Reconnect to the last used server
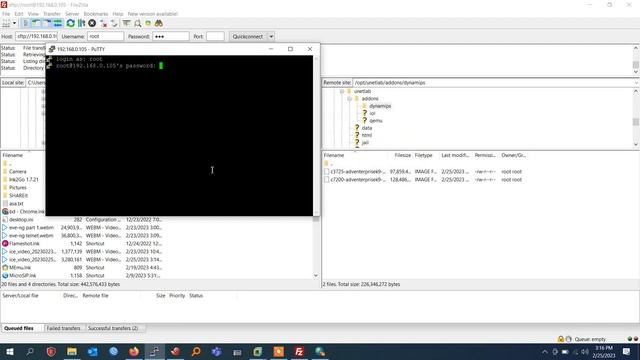The width and height of the screenshot is (640, 360). pyautogui.click(x=114, y=23)
